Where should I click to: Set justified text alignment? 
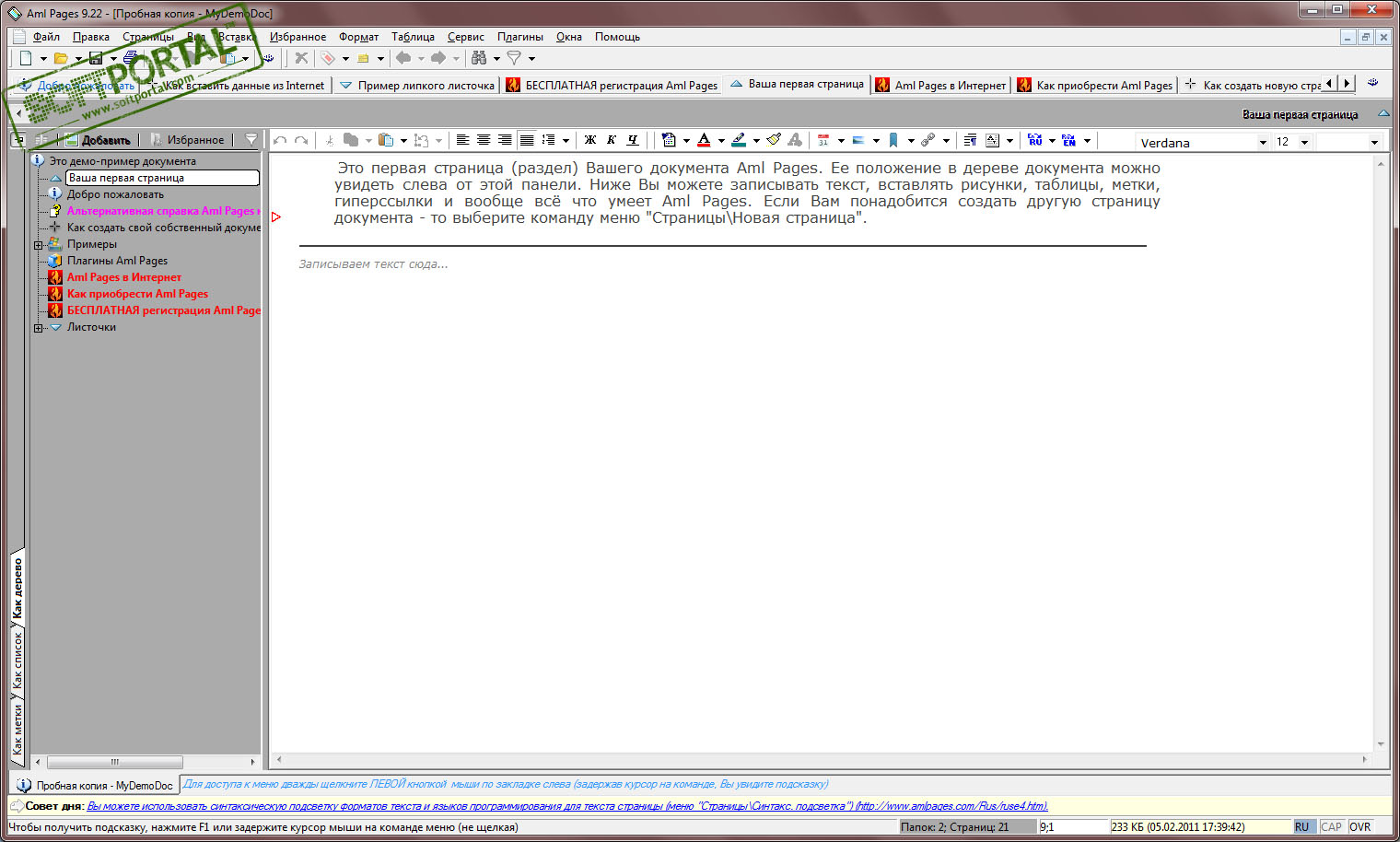(527, 141)
